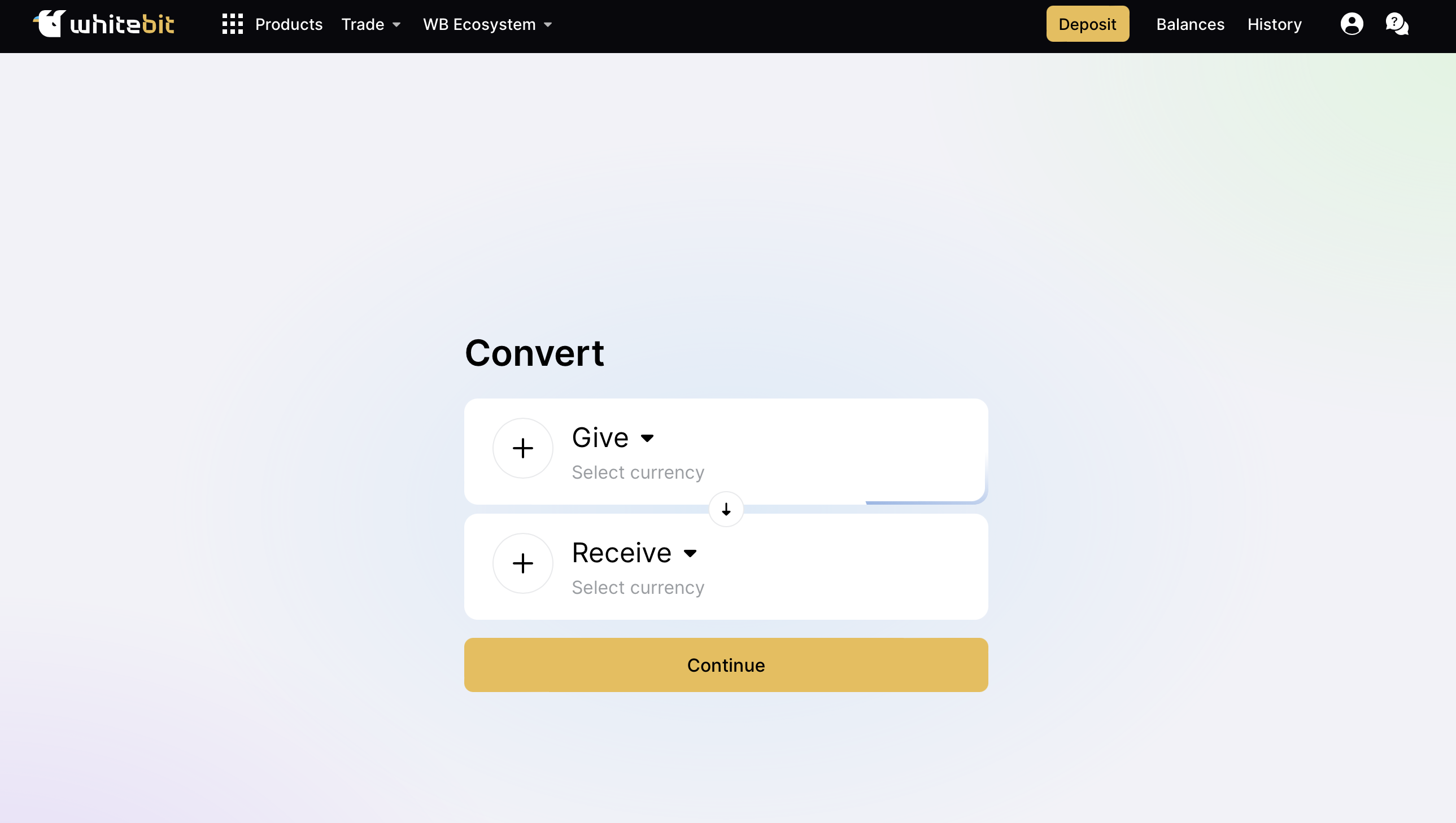Screen dimensions: 1456x823
Task: Click the Deposit button icon
Action: coord(1088,24)
